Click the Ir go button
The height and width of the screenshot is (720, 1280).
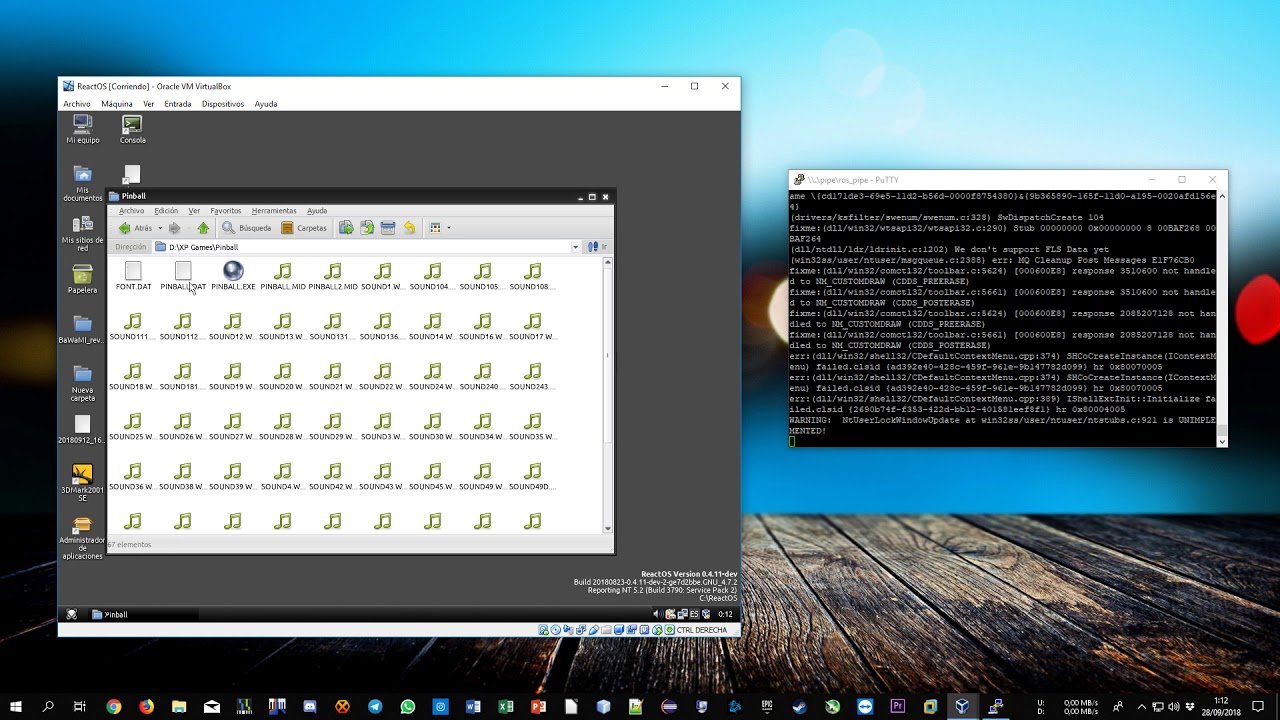point(597,247)
